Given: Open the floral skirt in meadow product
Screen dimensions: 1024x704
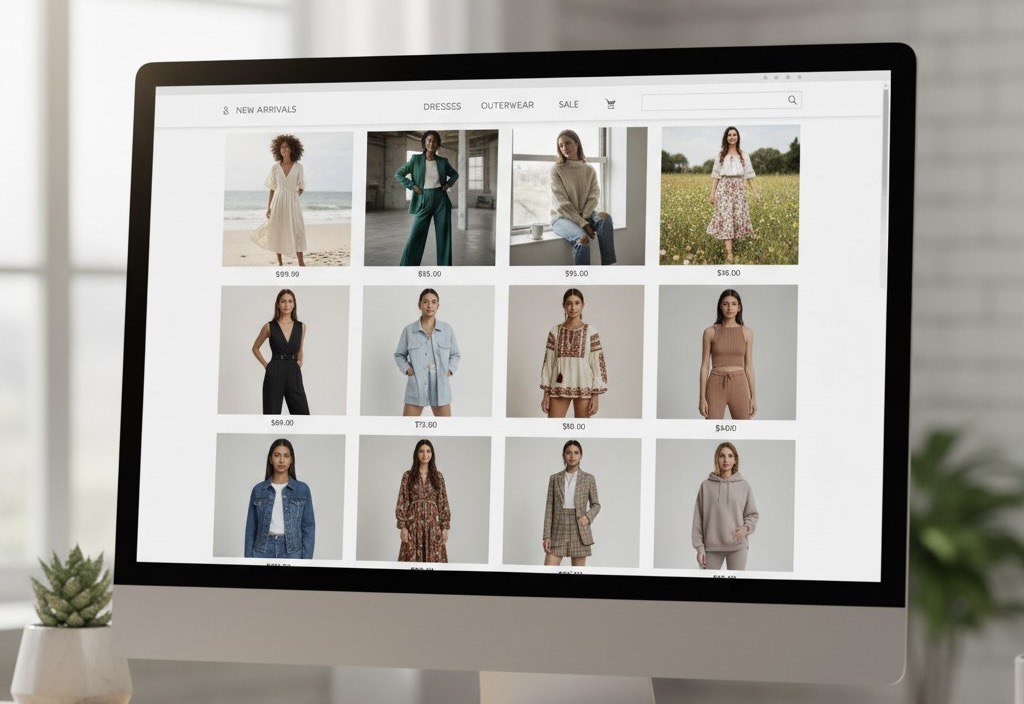Looking at the screenshot, I should click(x=729, y=195).
